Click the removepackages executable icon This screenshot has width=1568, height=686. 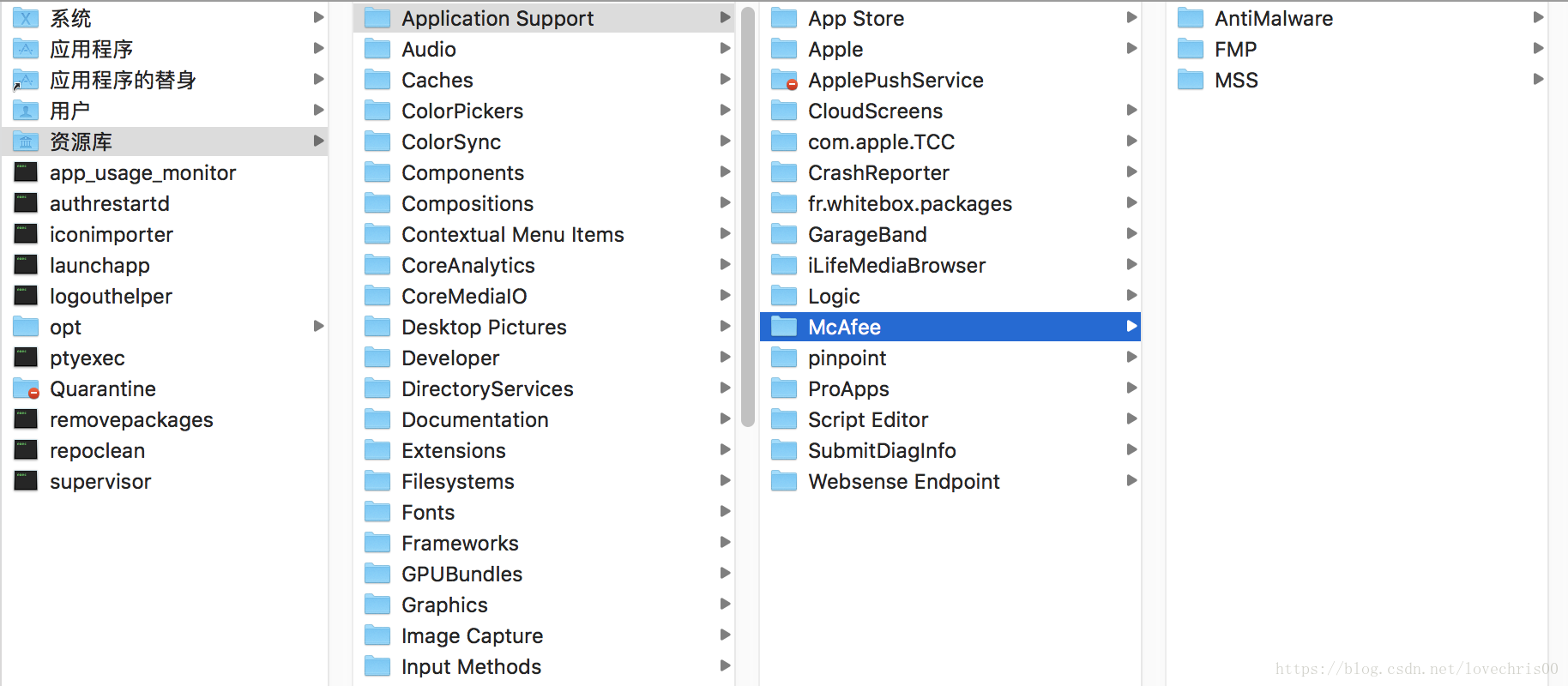pos(26,419)
